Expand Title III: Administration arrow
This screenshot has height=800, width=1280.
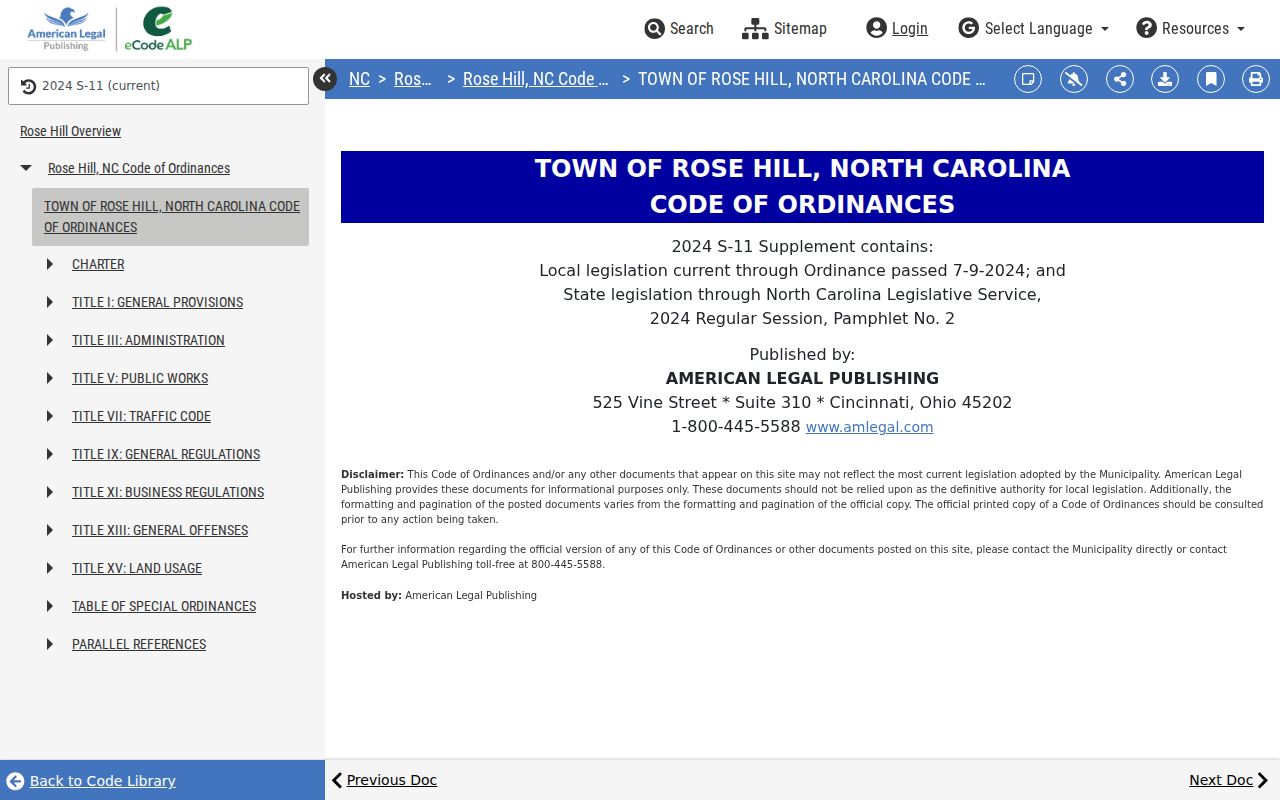[50, 340]
